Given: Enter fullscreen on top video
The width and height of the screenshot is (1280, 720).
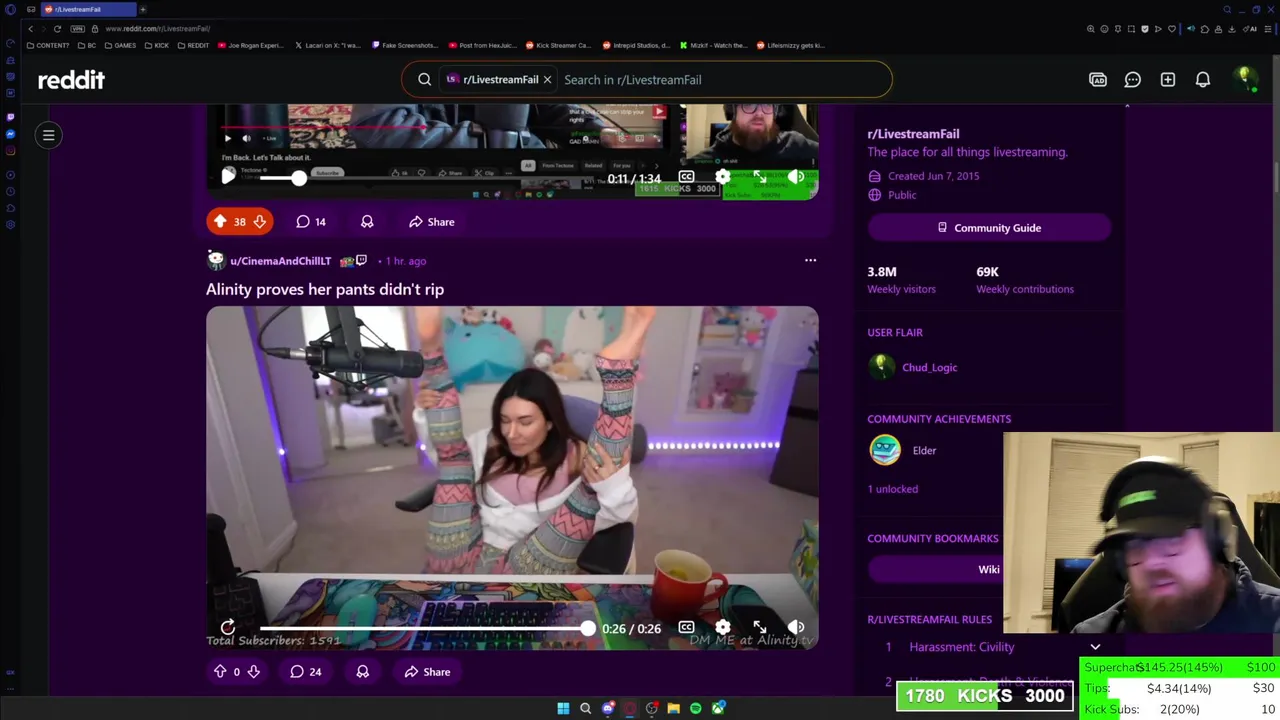Looking at the screenshot, I should 760,178.
